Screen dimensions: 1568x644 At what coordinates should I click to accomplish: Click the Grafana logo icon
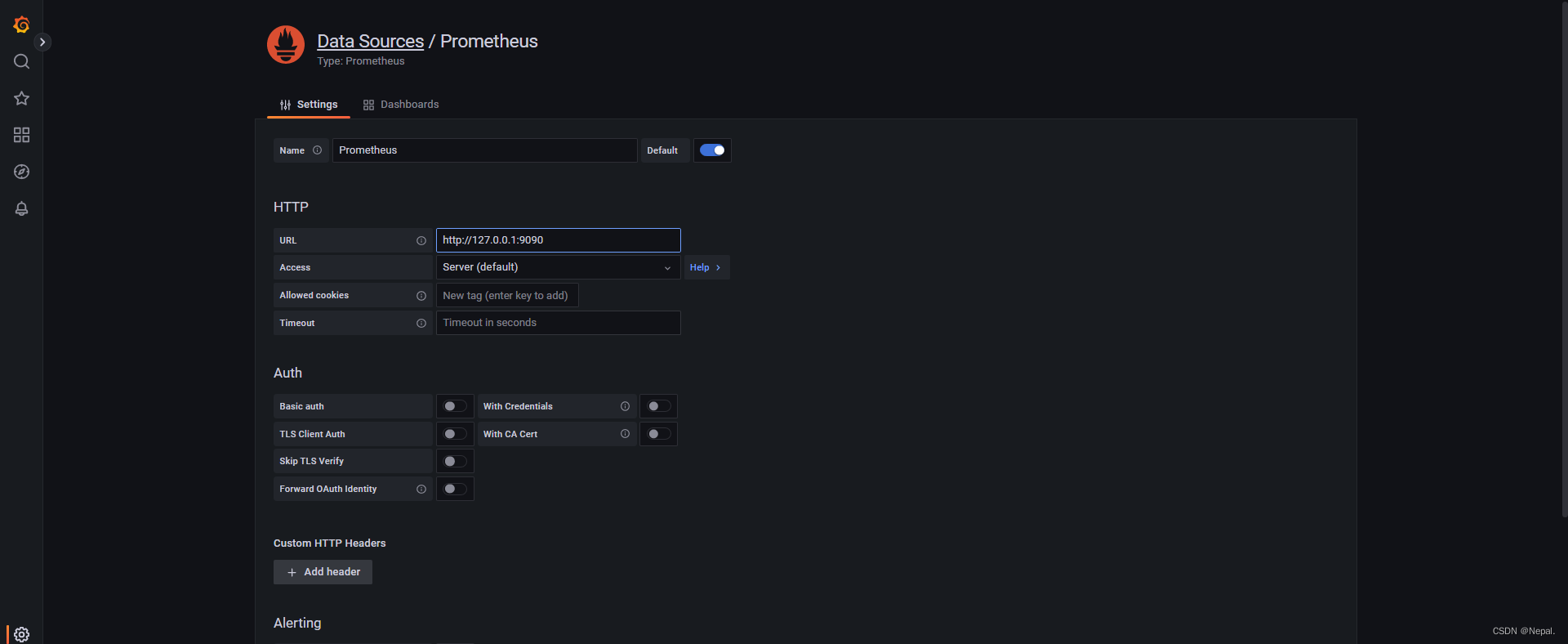(x=21, y=25)
